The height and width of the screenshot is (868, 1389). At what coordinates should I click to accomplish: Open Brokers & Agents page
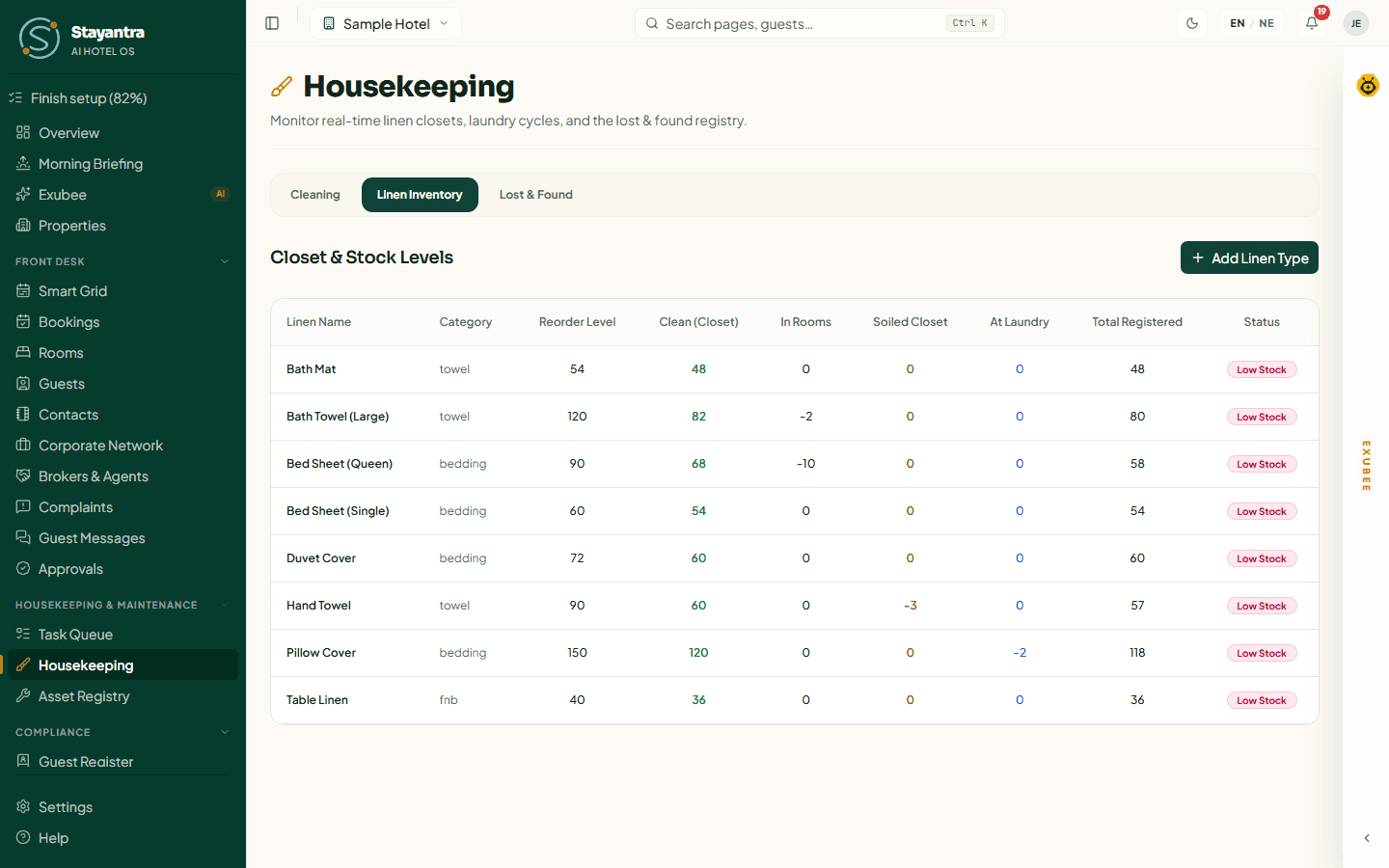pyautogui.click(x=123, y=476)
